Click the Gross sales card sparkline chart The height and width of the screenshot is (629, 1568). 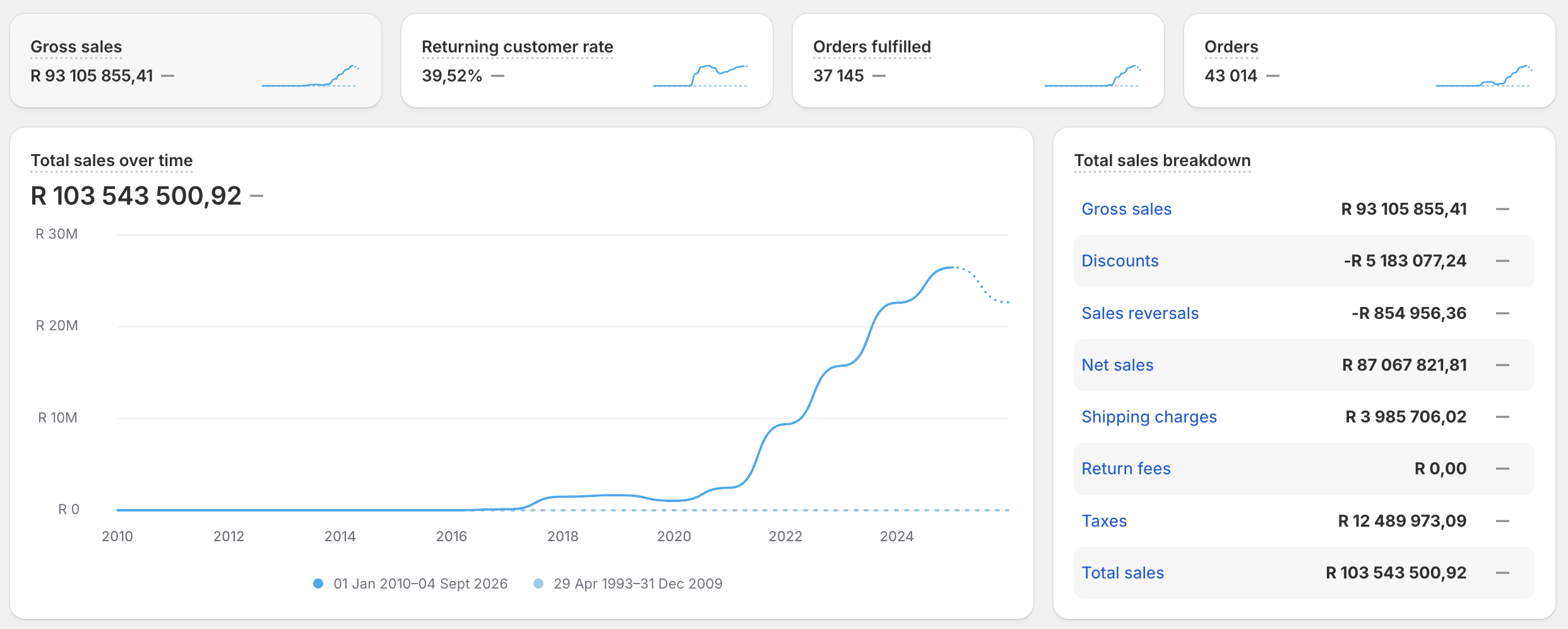pyautogui.click(x=311, y=76)
